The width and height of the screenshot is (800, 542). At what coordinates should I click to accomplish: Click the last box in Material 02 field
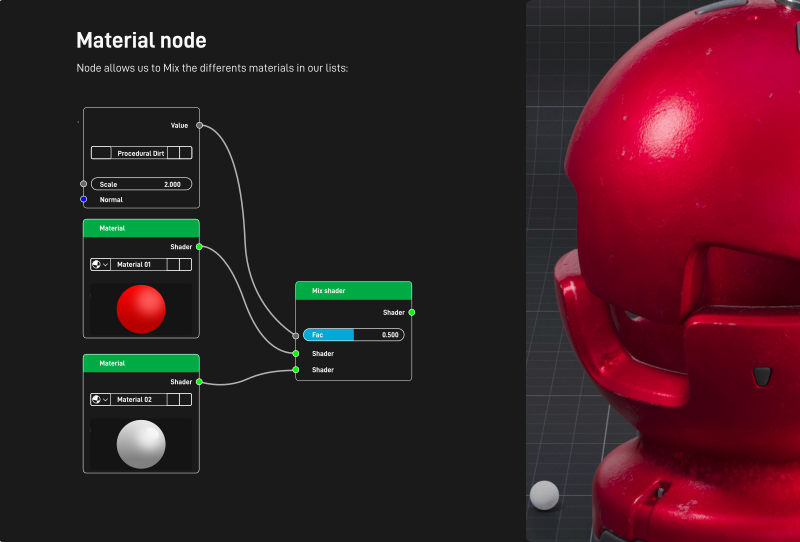tap(186, 400)
